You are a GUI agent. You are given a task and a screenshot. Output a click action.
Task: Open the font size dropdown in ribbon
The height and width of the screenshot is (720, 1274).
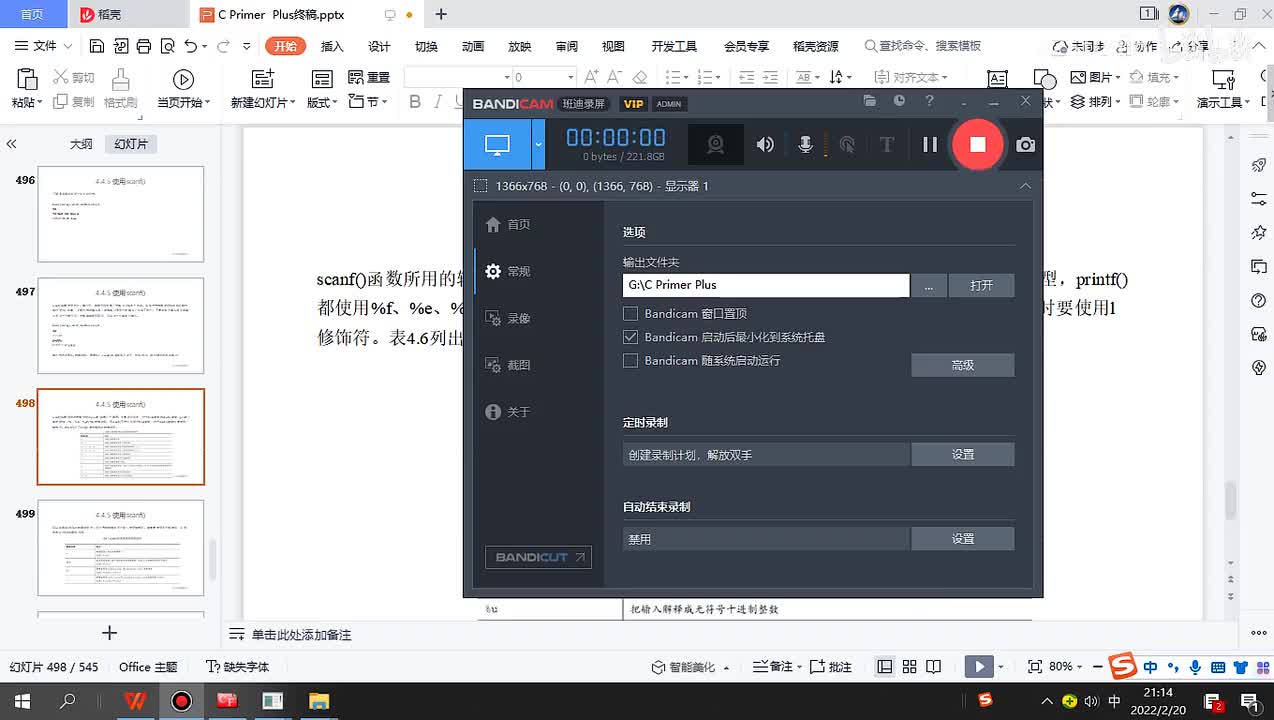(571, 77)
